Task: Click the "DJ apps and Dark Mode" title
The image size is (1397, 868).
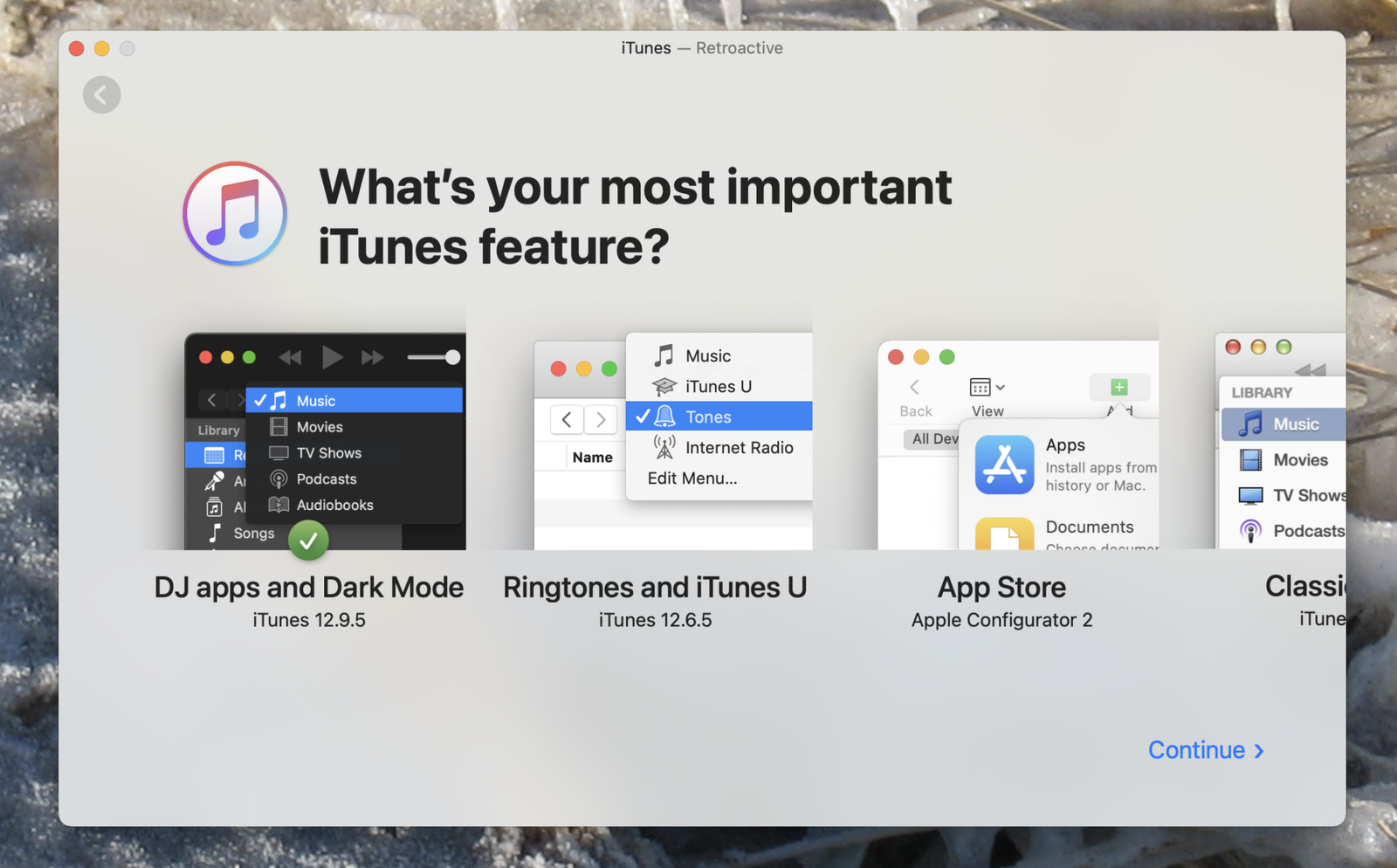Action: tap(309, 587)
